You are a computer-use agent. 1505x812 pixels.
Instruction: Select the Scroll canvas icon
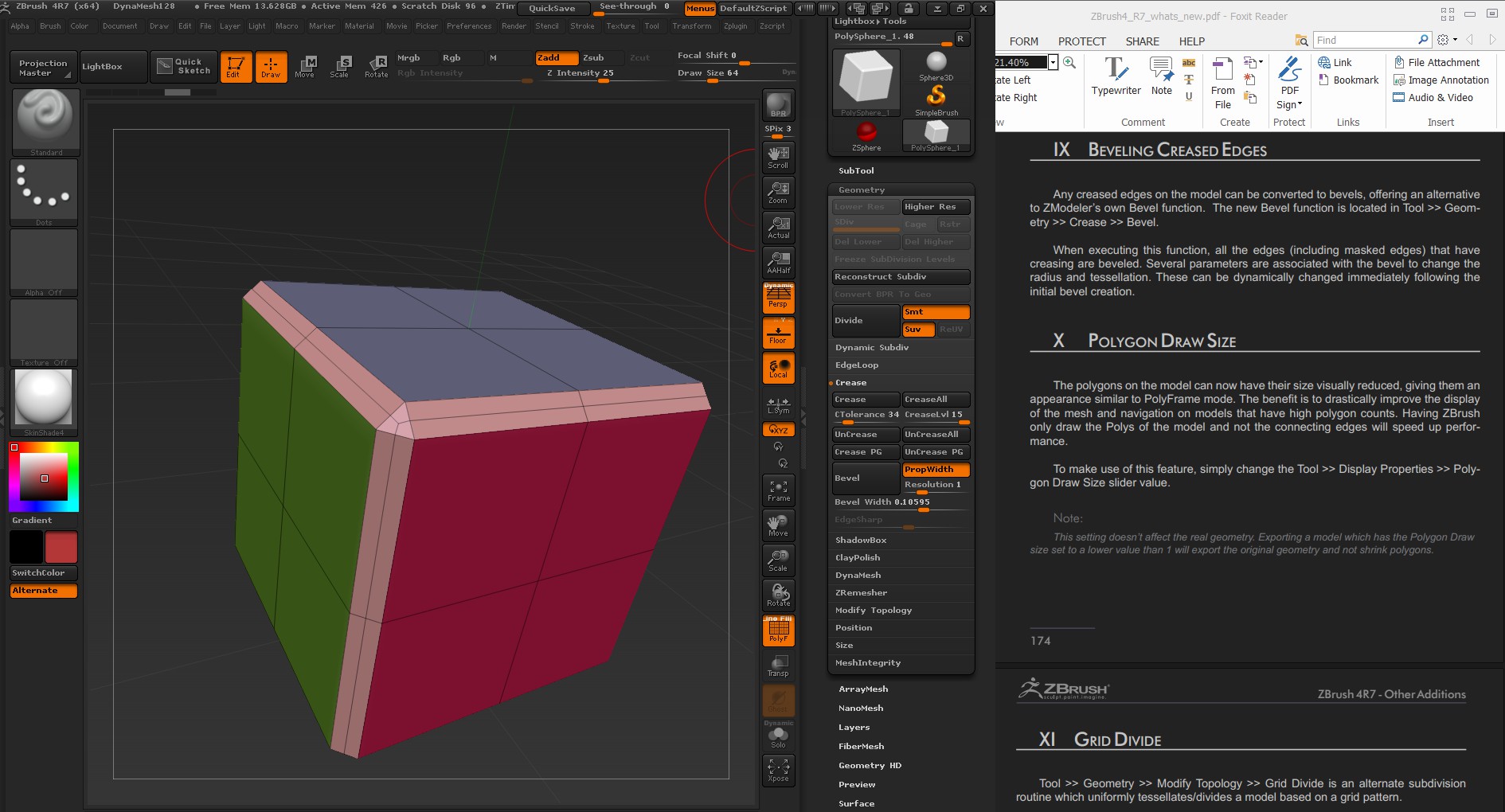point(778,157)
